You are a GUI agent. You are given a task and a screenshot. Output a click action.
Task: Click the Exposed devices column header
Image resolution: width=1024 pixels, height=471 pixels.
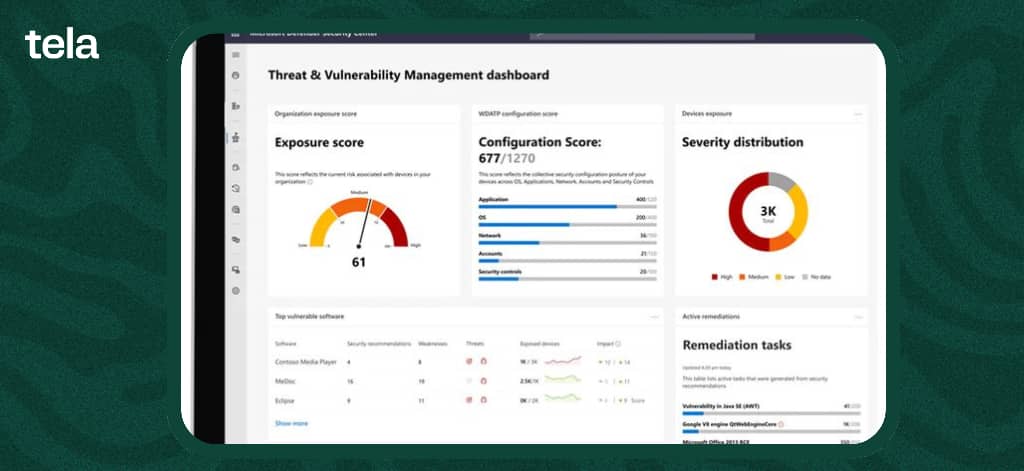[540, 343]
